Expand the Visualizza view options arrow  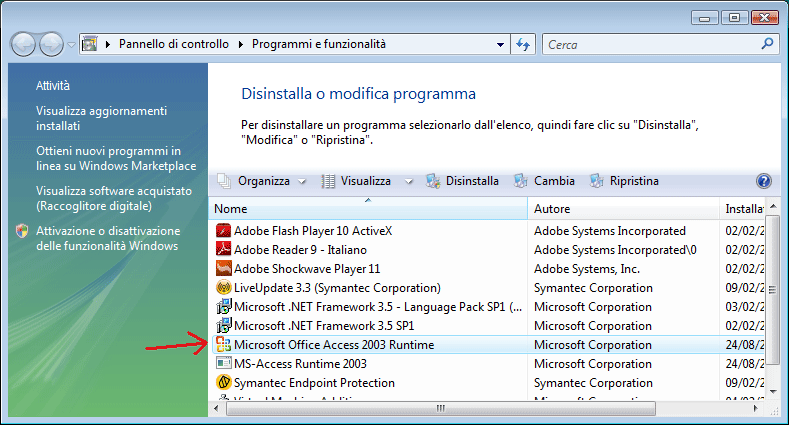tap(408, 182)
